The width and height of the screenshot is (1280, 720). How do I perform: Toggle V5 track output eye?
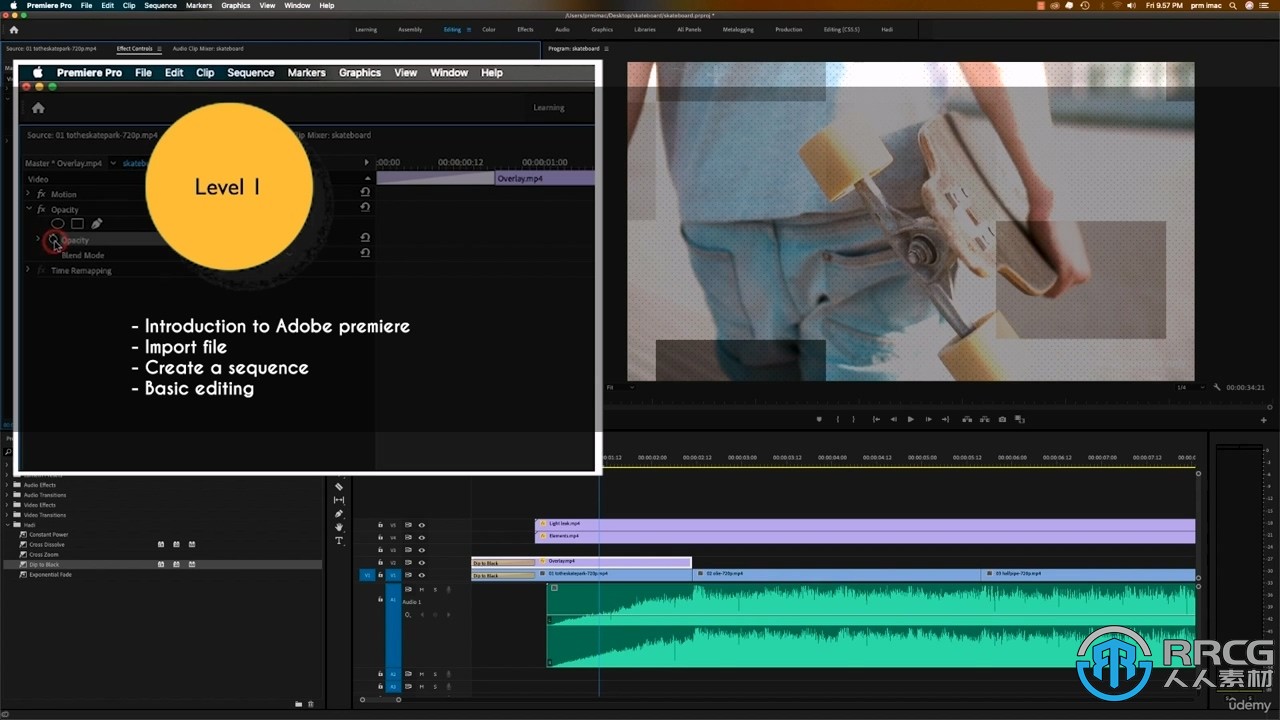tap(422, 524)
